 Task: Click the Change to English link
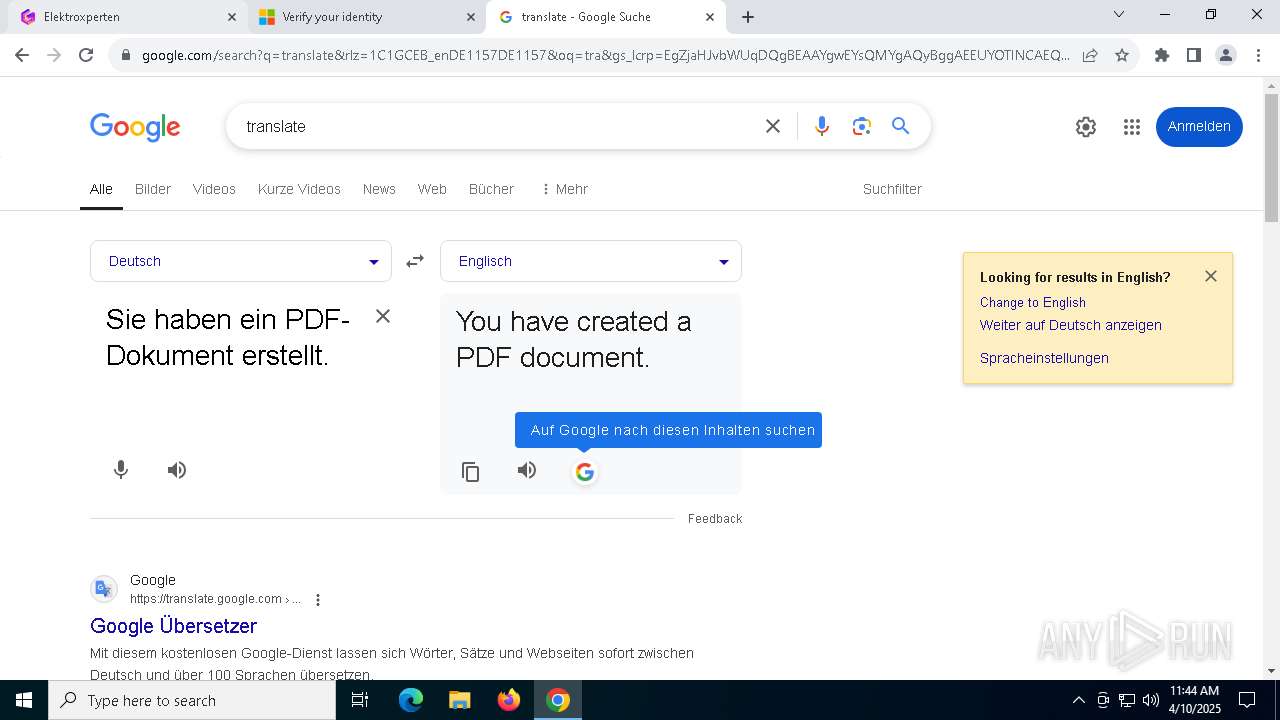coord(1032,302)
